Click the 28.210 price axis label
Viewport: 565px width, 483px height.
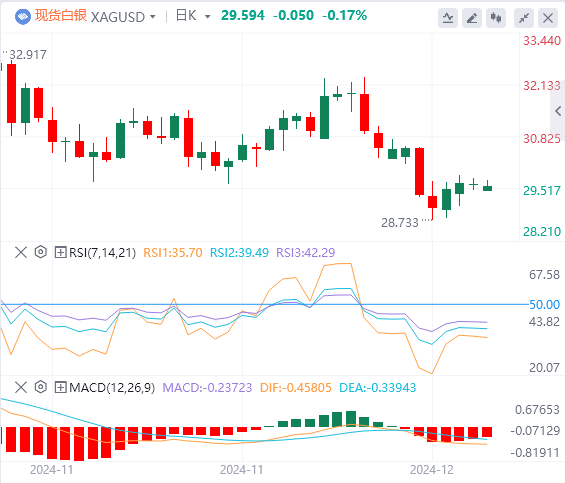[542, 231]
